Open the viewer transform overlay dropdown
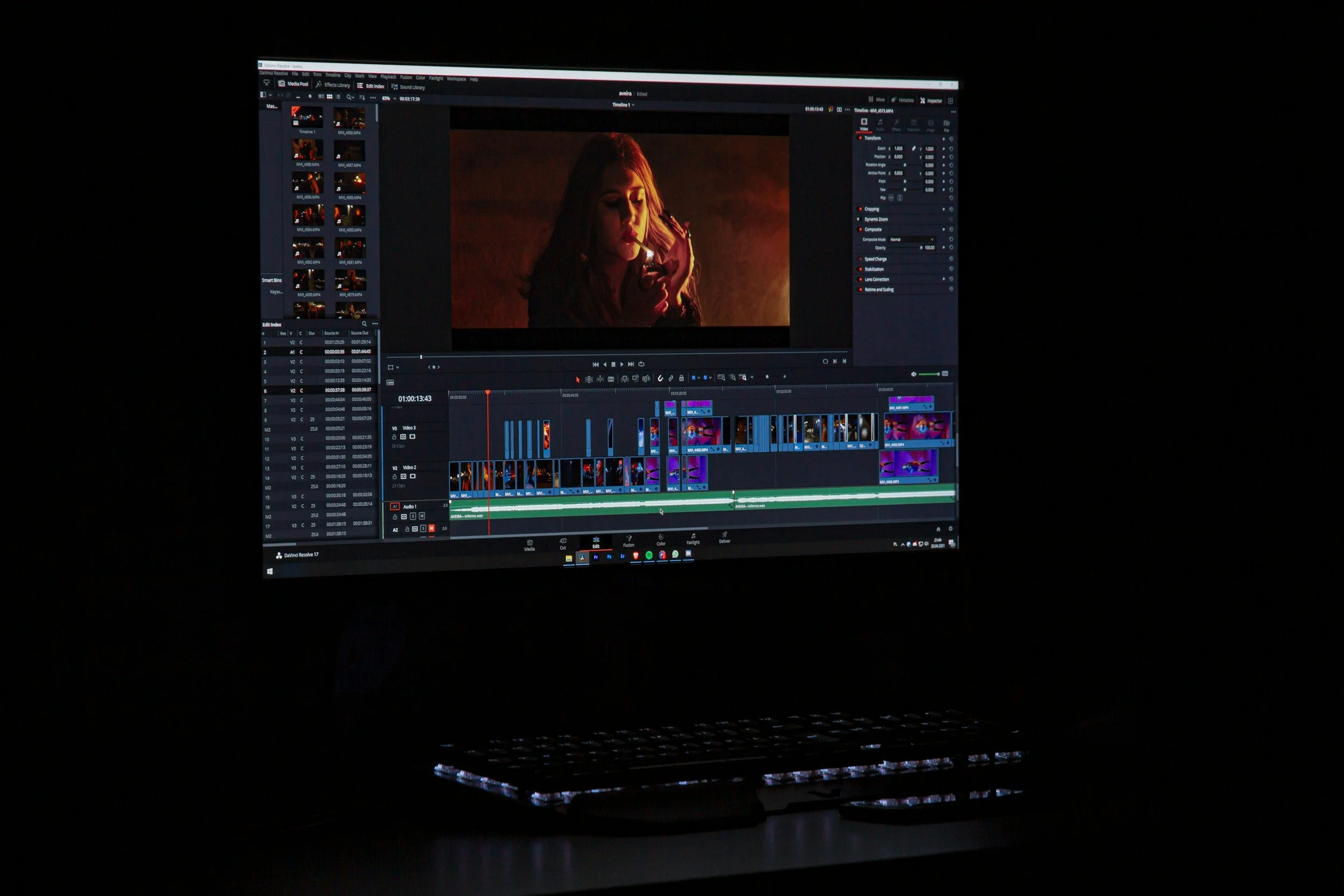The image size is (1344, 896). pos(393,368)
